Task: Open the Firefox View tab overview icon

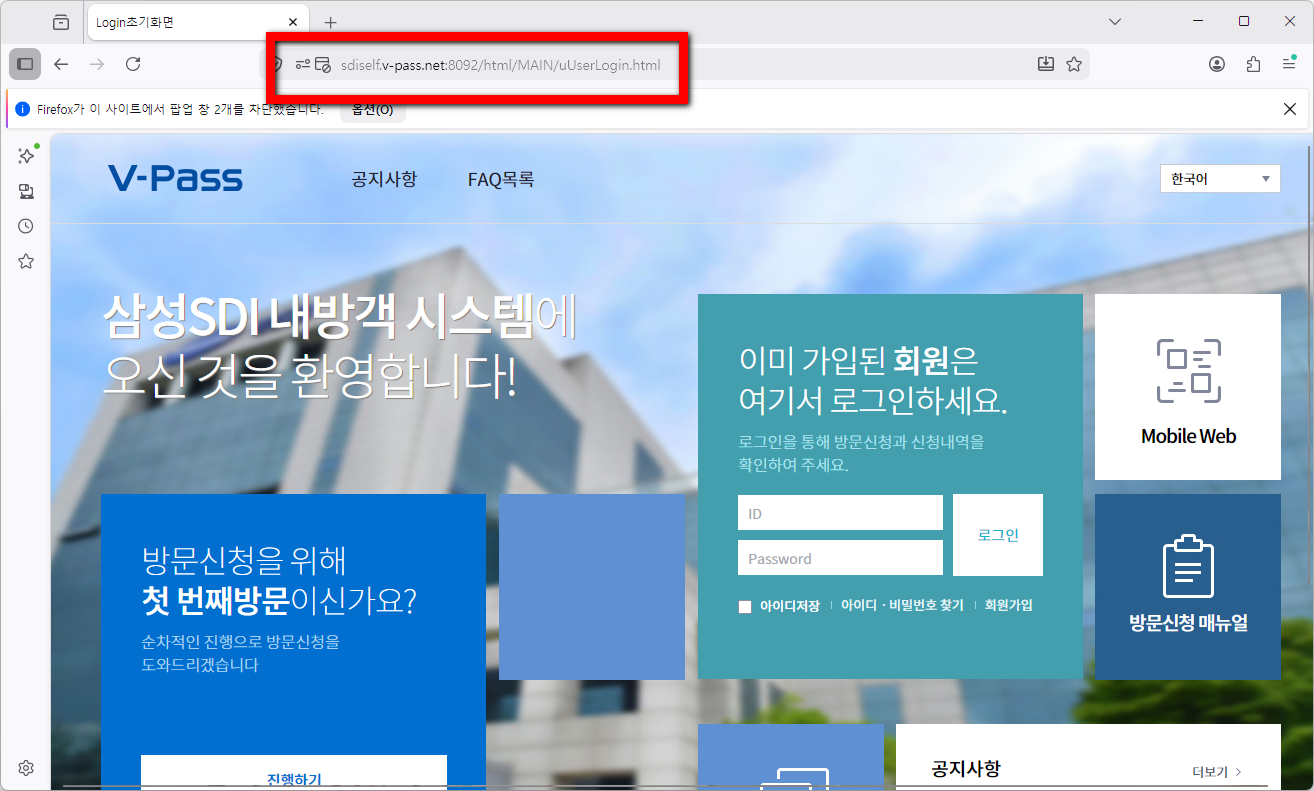Action: 61,22
